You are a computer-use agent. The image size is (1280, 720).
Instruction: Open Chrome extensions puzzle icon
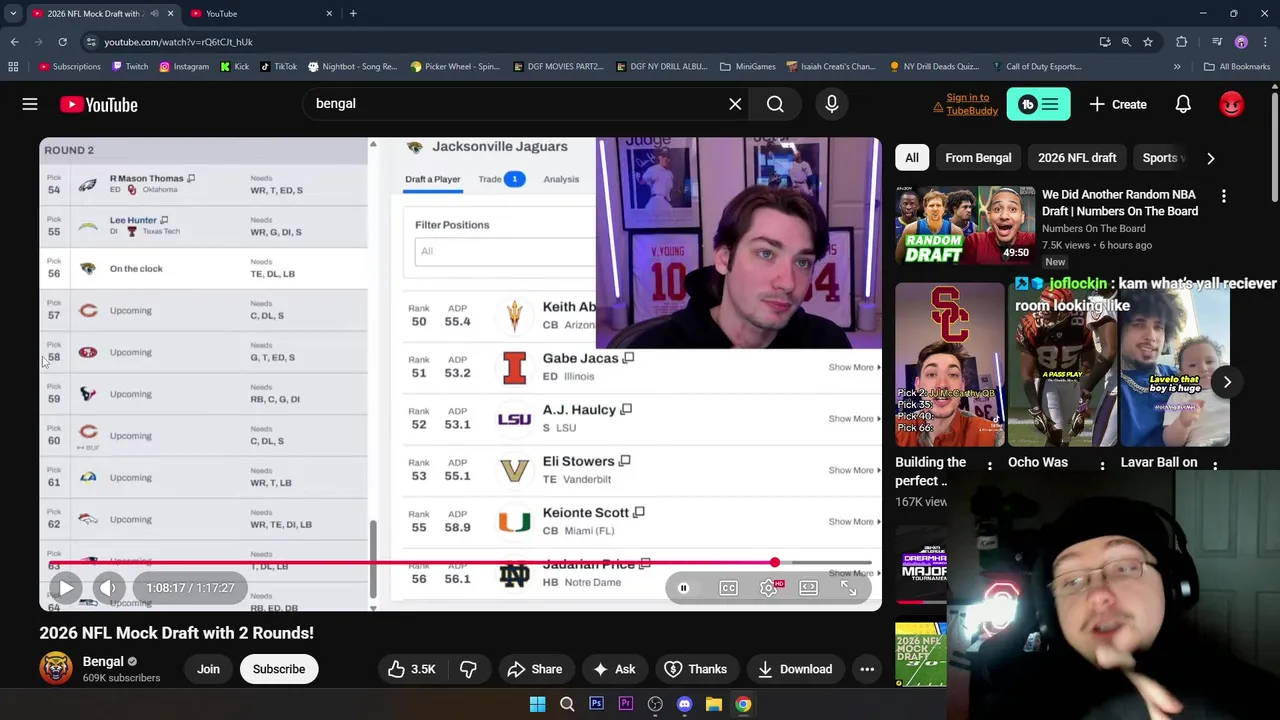tap(1182, 42)
